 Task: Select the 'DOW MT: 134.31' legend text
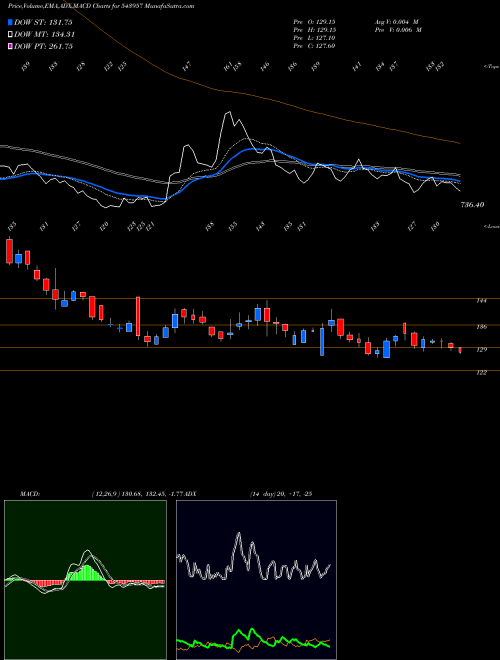pyautogui.click(x=45, y=35)
